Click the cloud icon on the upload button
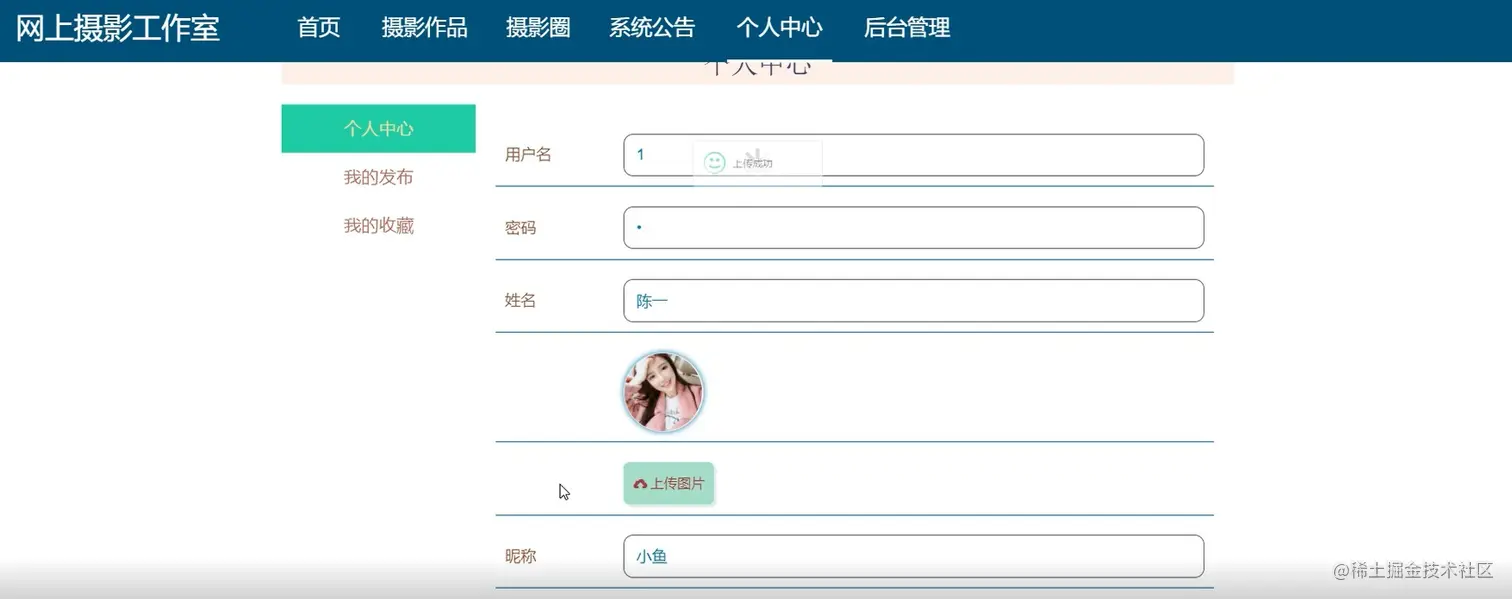The image size is (1512, 599). pos(640,483)
